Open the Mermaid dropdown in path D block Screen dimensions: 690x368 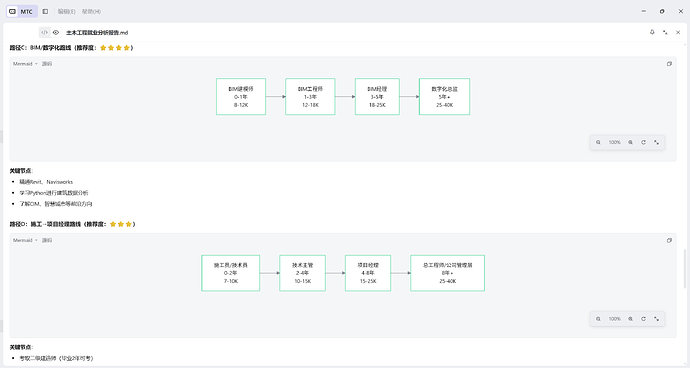25,240
